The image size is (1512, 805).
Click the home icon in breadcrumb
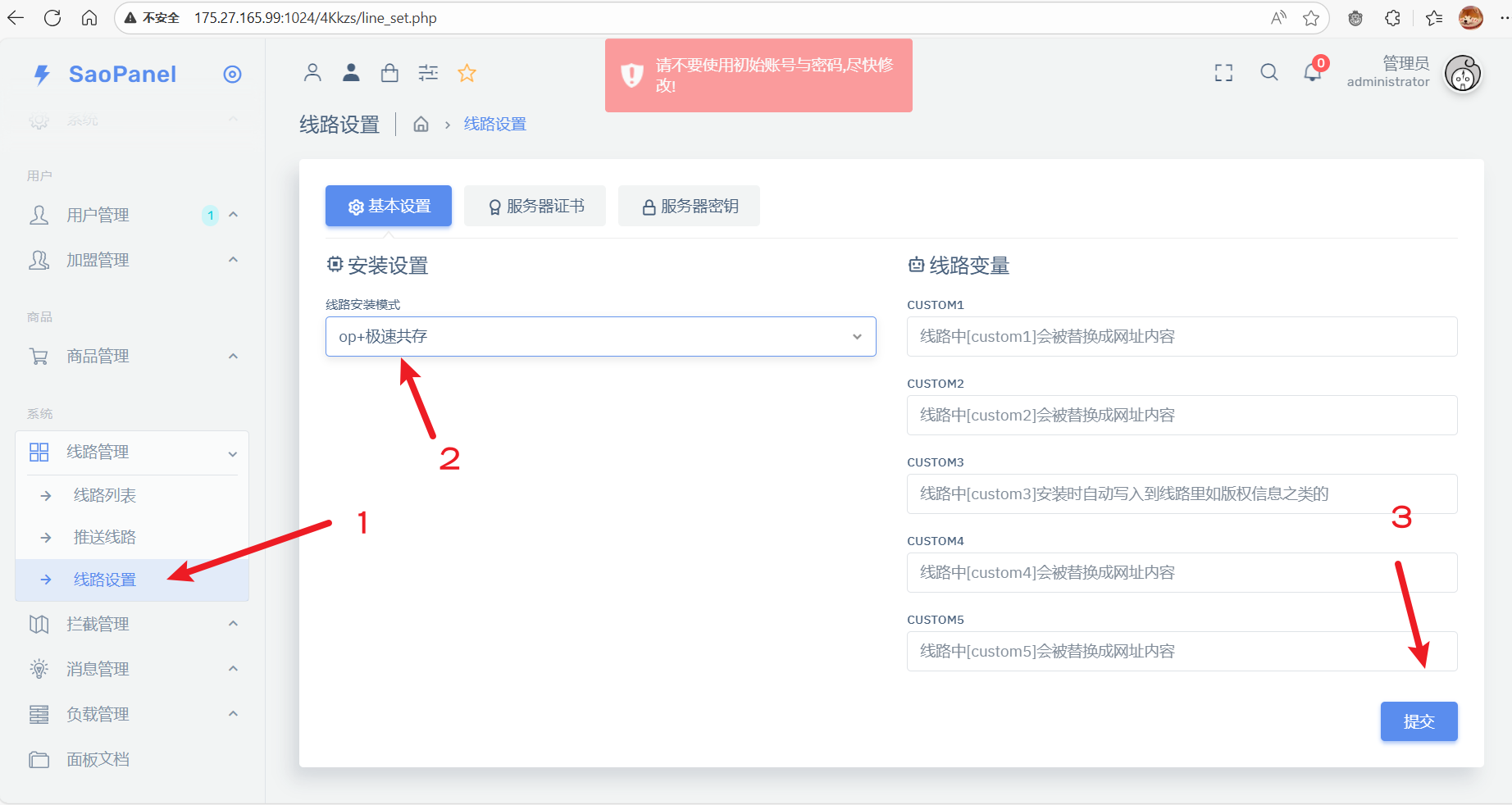tap(421, 125)
